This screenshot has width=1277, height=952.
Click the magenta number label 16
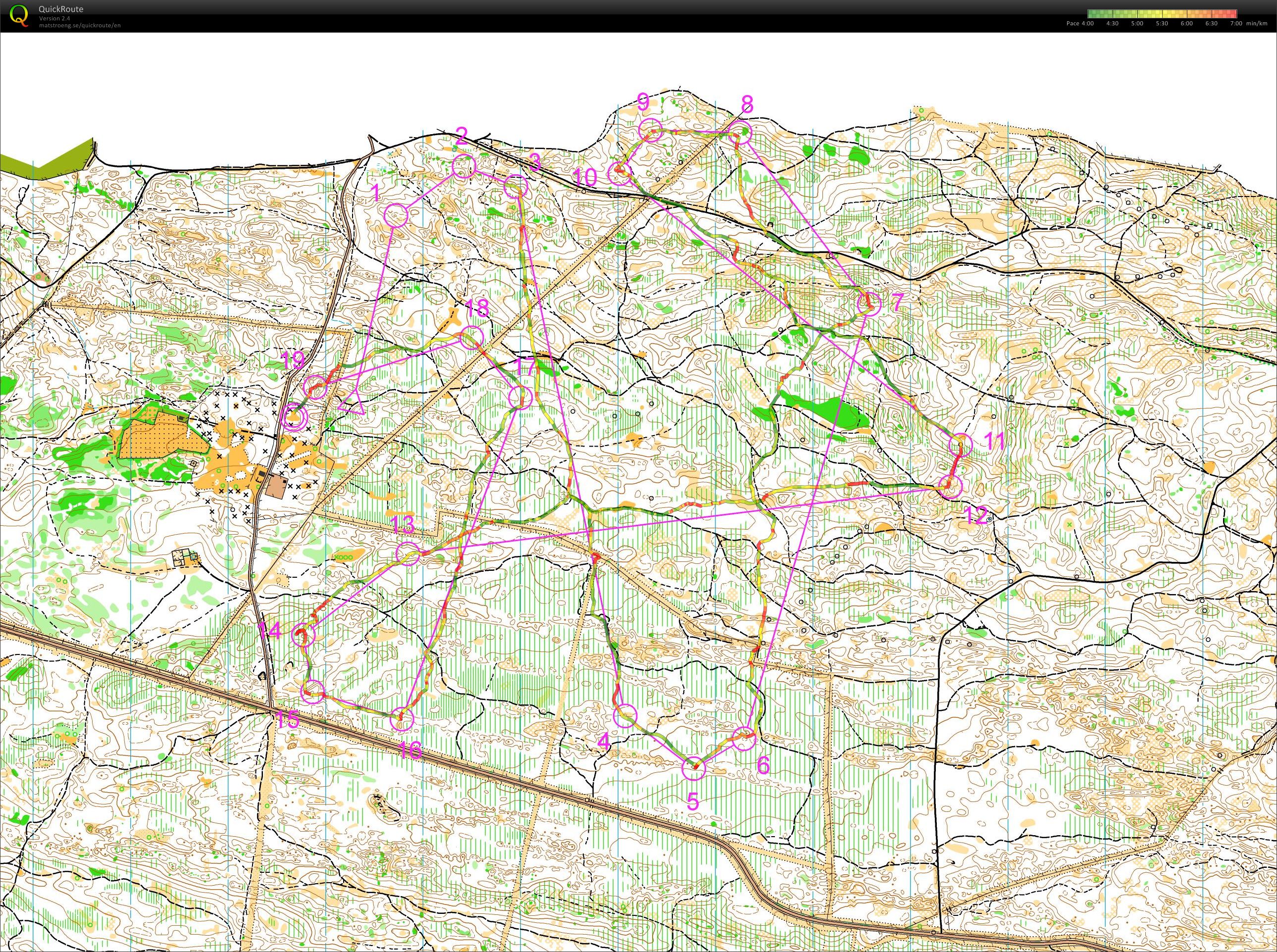click(x=409, y=750)
